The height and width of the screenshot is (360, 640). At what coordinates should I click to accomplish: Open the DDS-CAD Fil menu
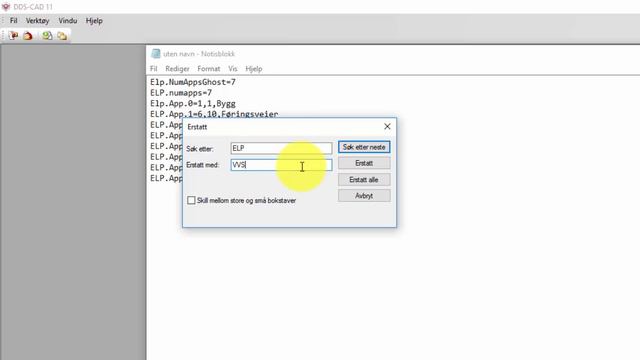click(13, 21)
